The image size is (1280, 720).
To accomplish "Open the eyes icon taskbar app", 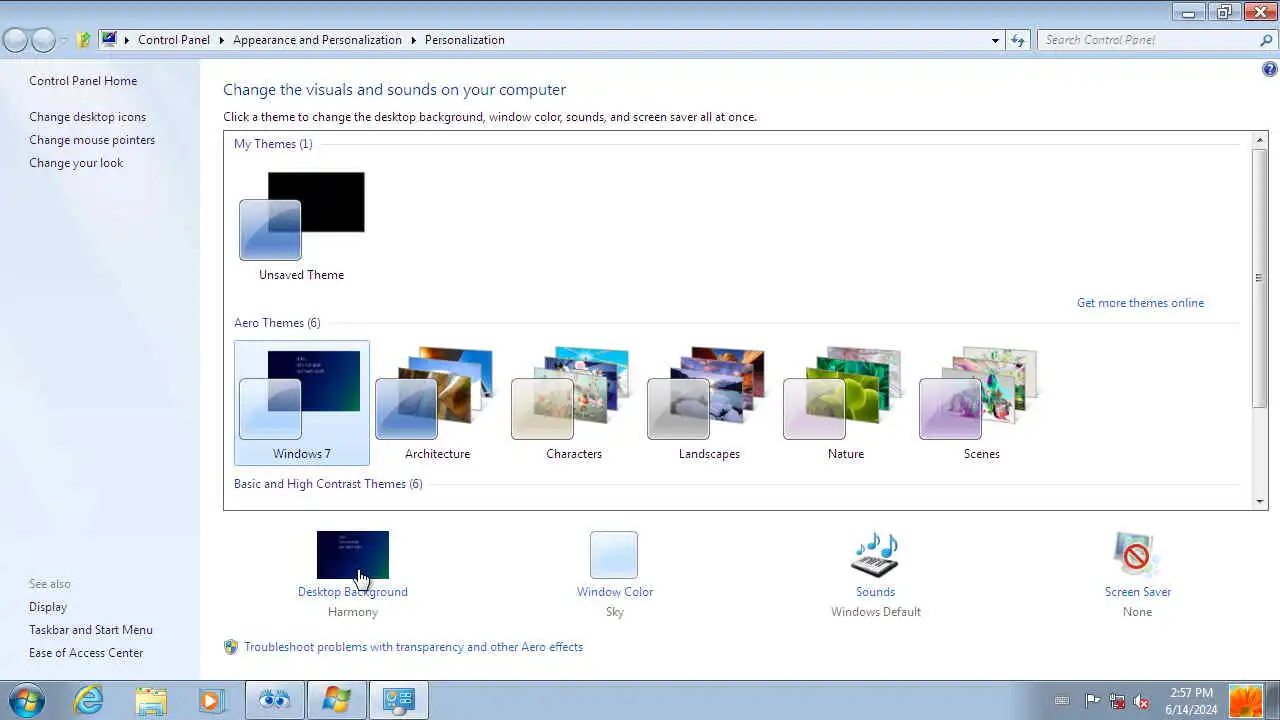I will (x=274, y=700).
